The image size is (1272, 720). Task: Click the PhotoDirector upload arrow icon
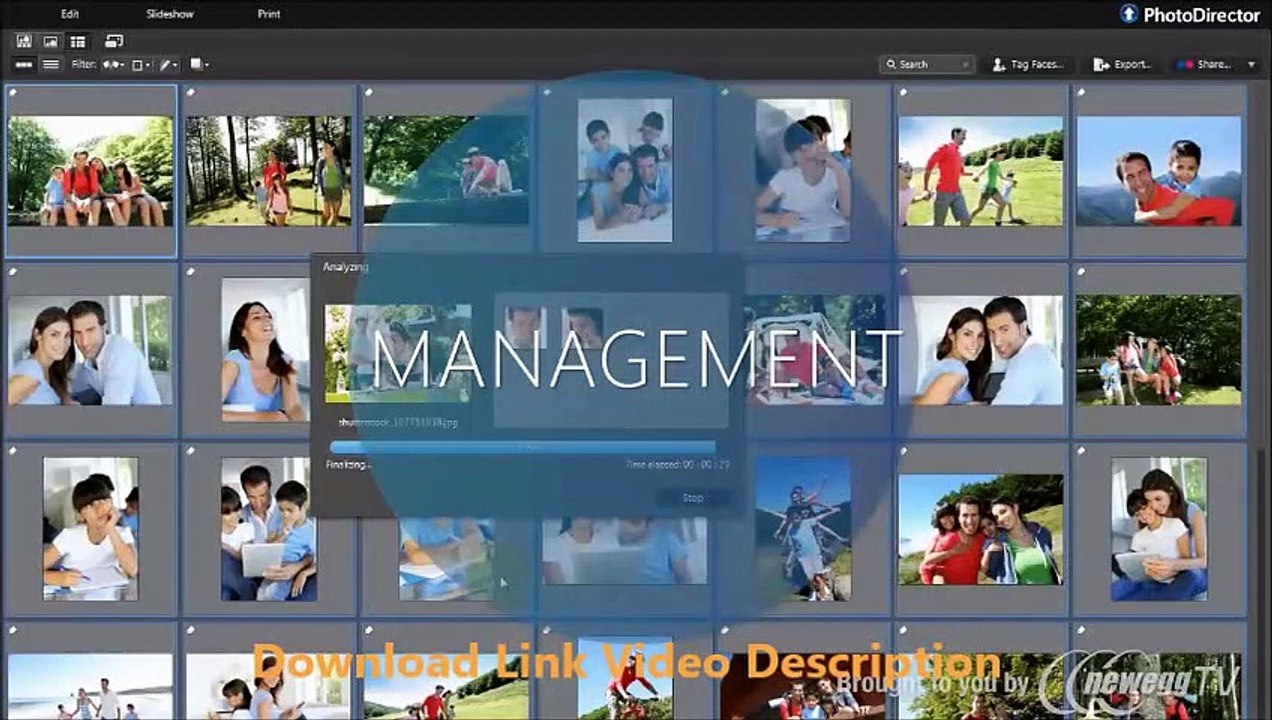(x=1129, y=13)
